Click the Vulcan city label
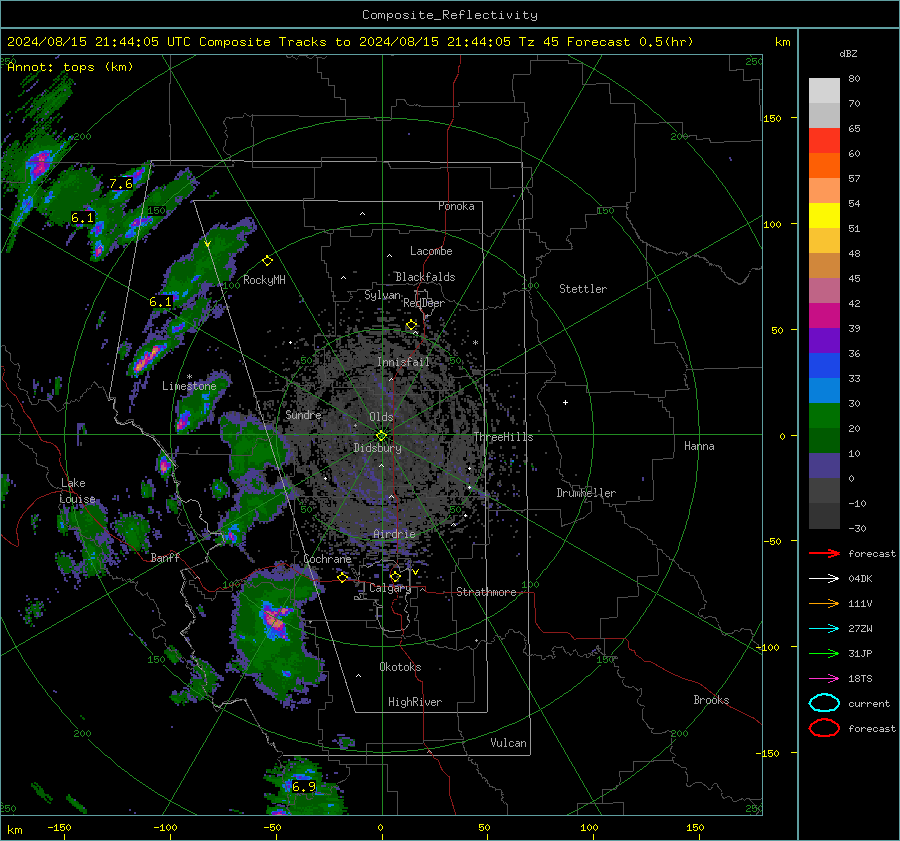 click(508, 743)
